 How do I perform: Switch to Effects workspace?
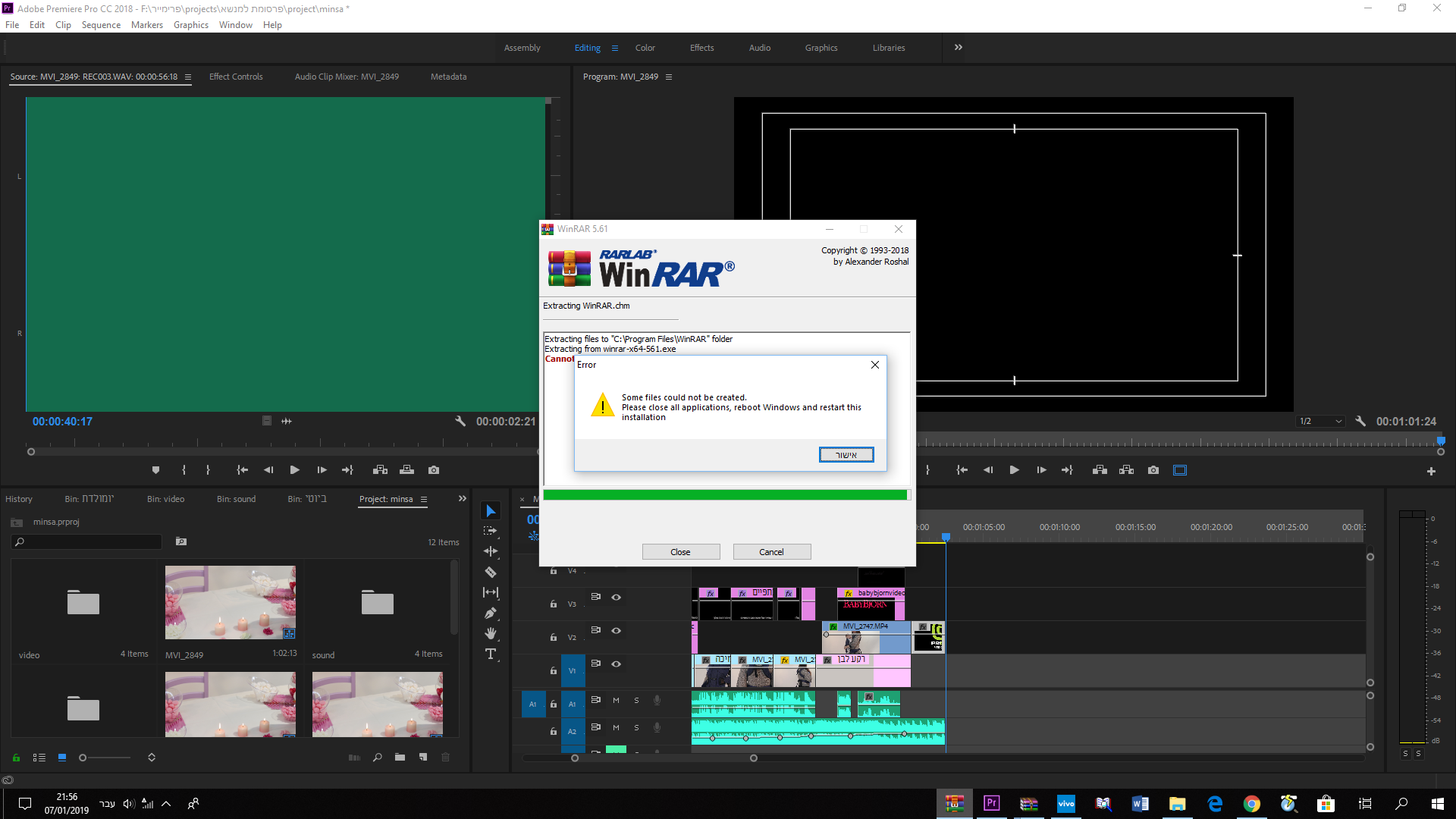(702, 48)
